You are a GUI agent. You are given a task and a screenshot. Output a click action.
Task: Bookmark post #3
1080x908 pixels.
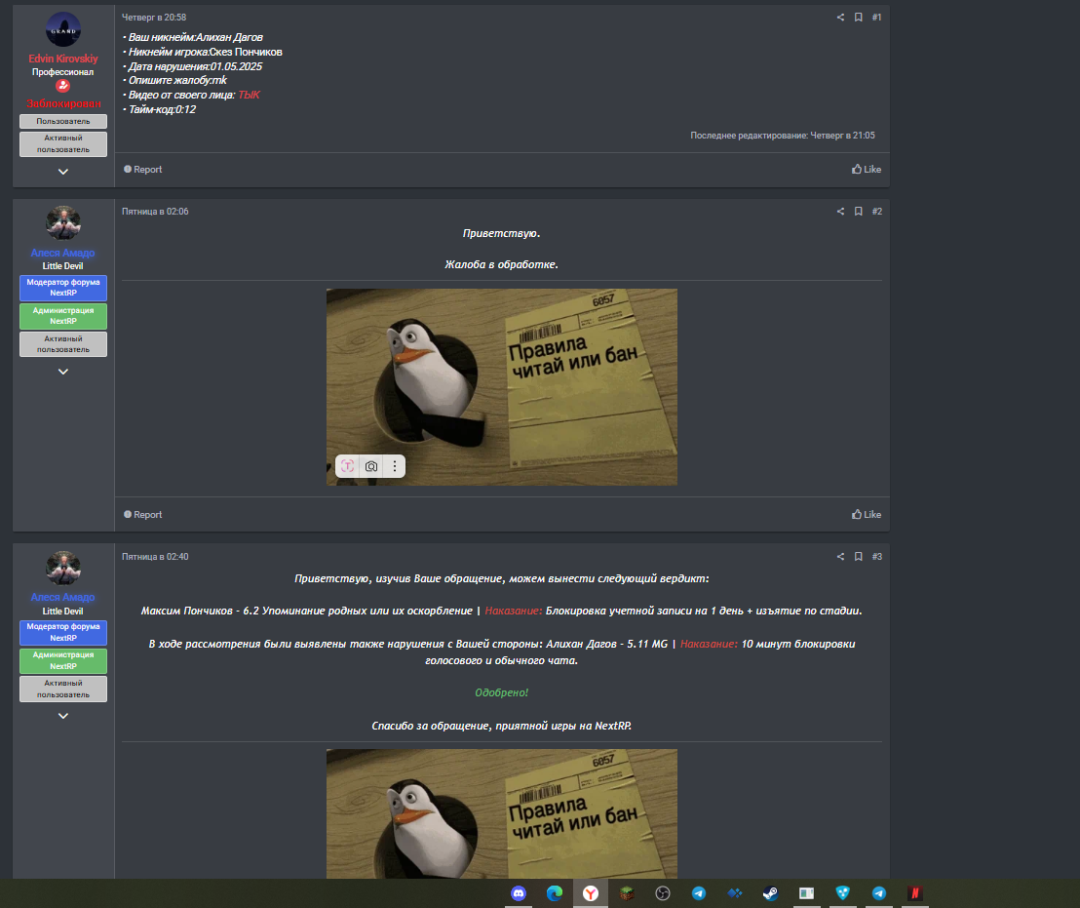(x=858, y=557)
